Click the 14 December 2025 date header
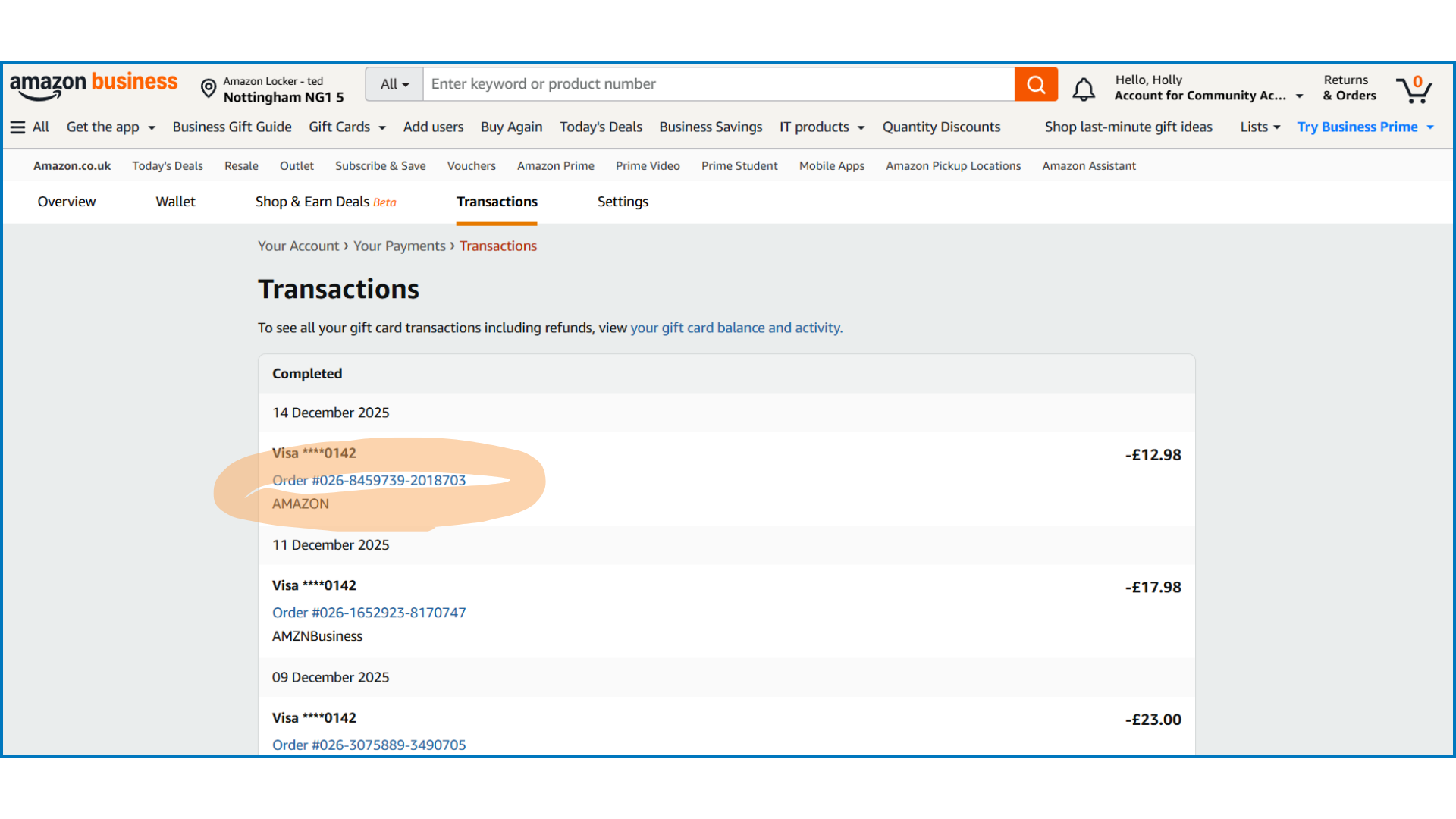The image size is (1456, 819). tap(331, 413)
